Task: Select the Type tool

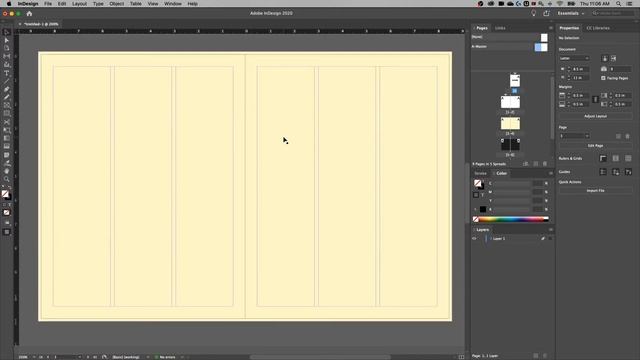Action: pos(7,73)
